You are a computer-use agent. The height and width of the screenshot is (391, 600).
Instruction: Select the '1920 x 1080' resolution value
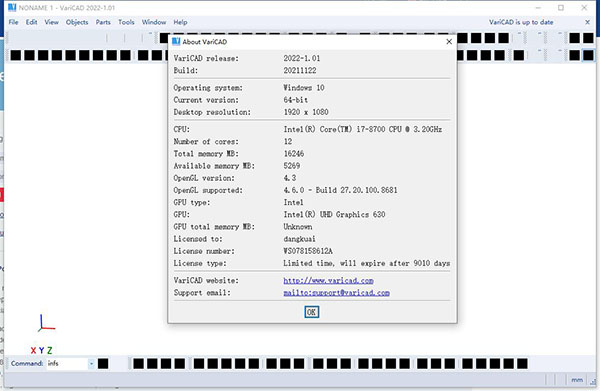tap(306, 112)
